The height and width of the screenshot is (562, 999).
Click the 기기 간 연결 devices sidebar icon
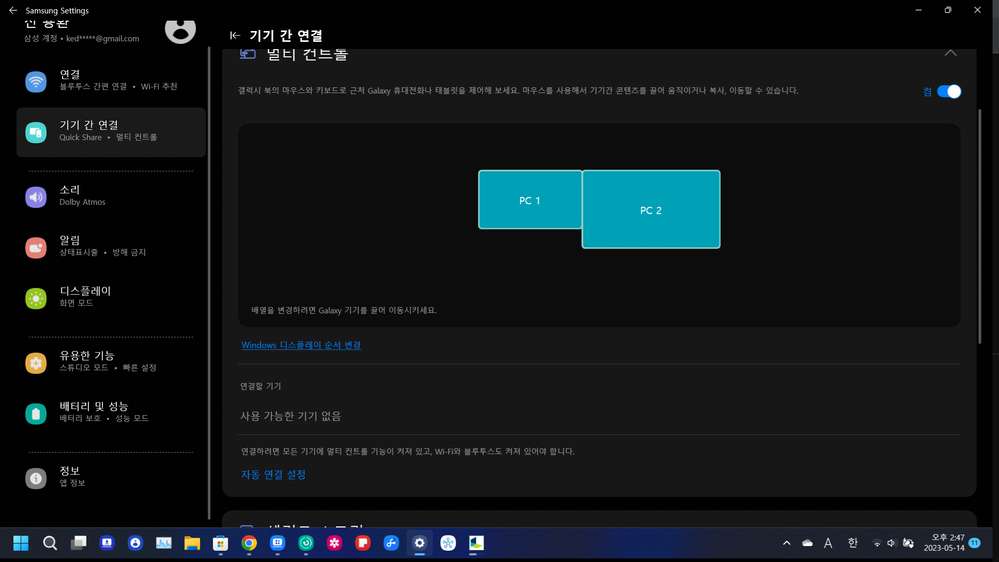(x=36, y=133)
